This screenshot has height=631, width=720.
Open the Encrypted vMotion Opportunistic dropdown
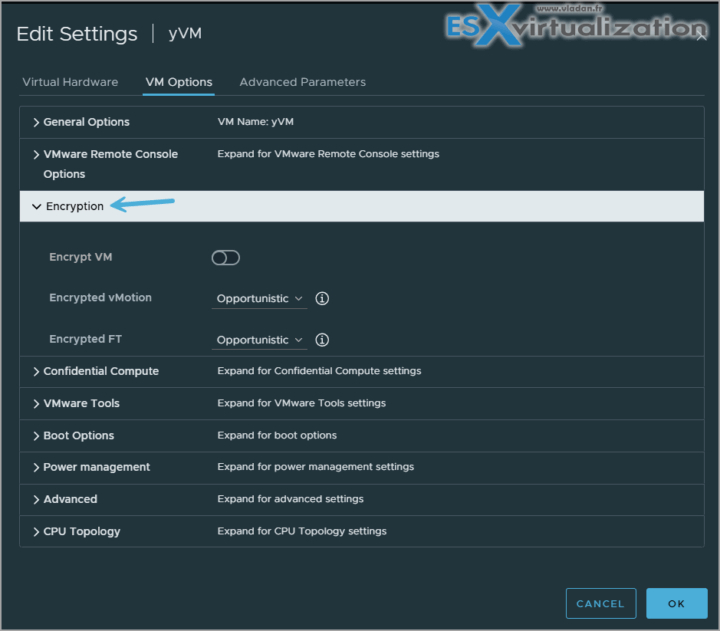[x=259, y=299]
